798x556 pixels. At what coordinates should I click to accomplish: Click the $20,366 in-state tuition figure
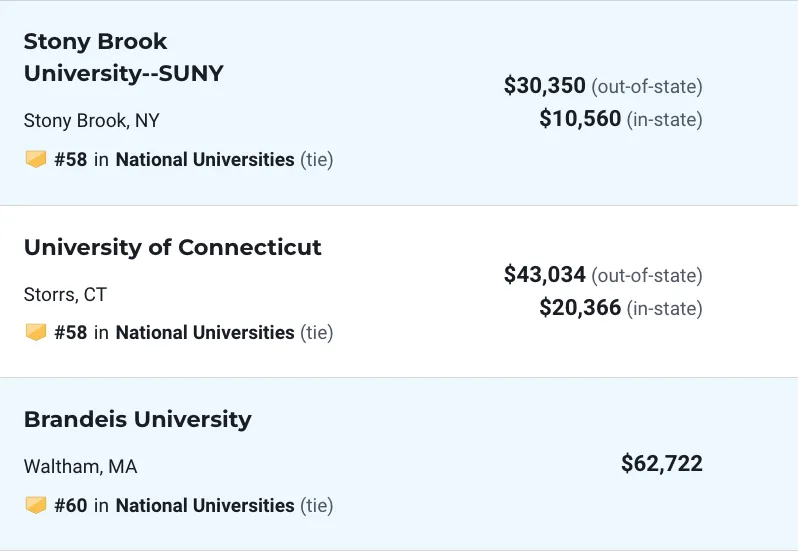(x=580, y=307)
